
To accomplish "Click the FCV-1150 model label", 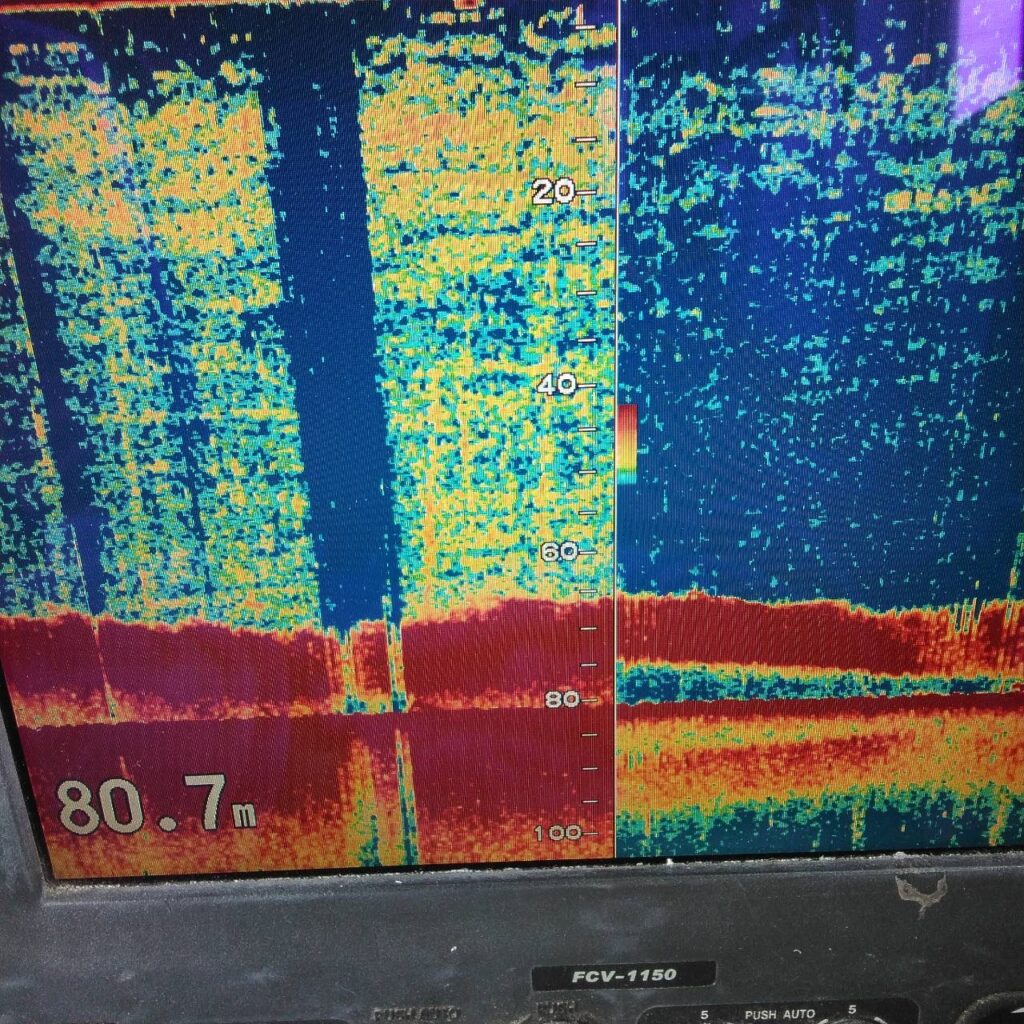I will (x=623, y=975).
